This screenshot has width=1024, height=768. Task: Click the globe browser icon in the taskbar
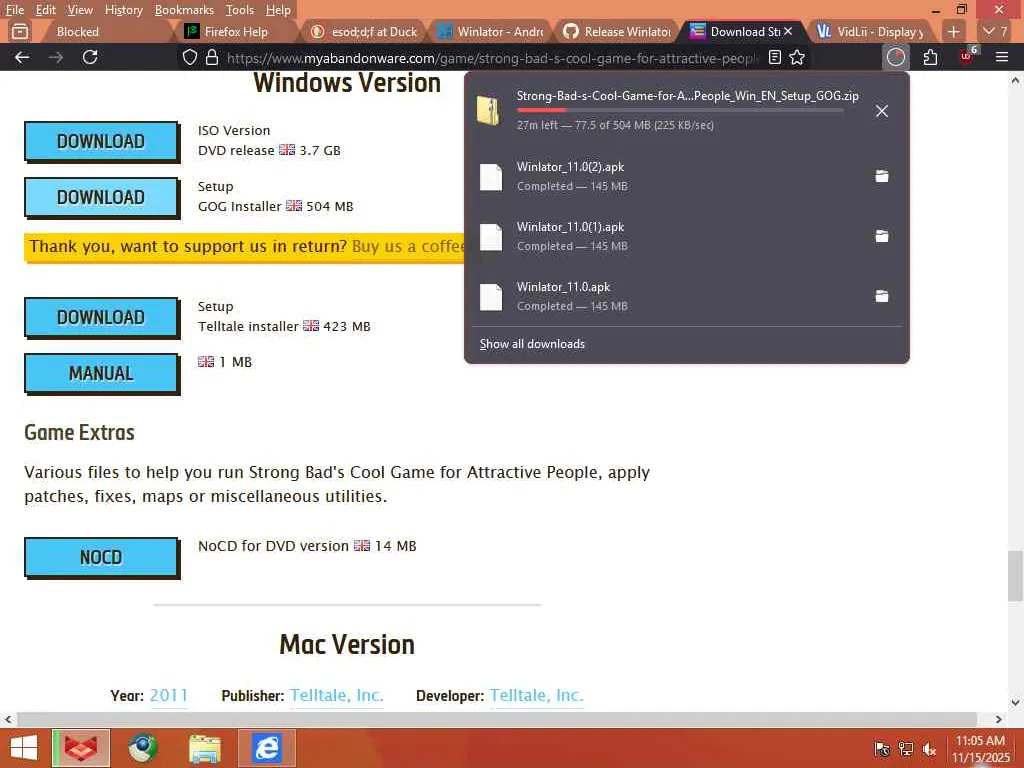click(142, 748)
